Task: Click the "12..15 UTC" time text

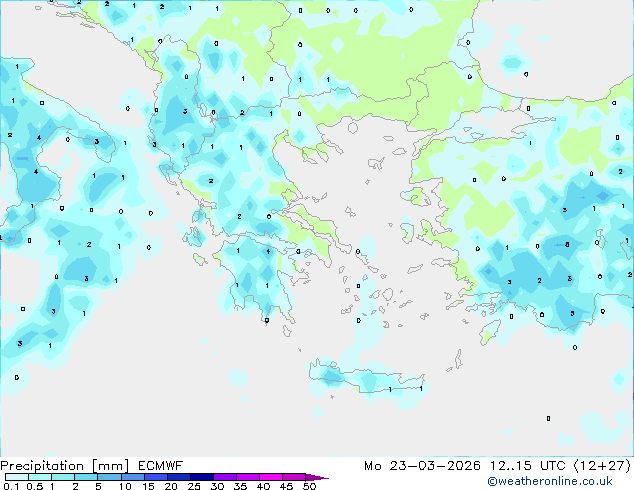Action: pos(527,465)
